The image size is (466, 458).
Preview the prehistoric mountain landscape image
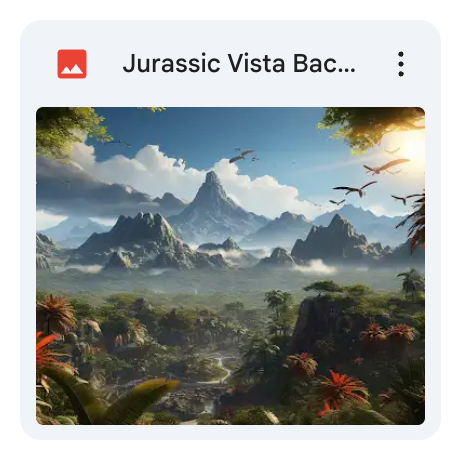click(x=230, y=266)
